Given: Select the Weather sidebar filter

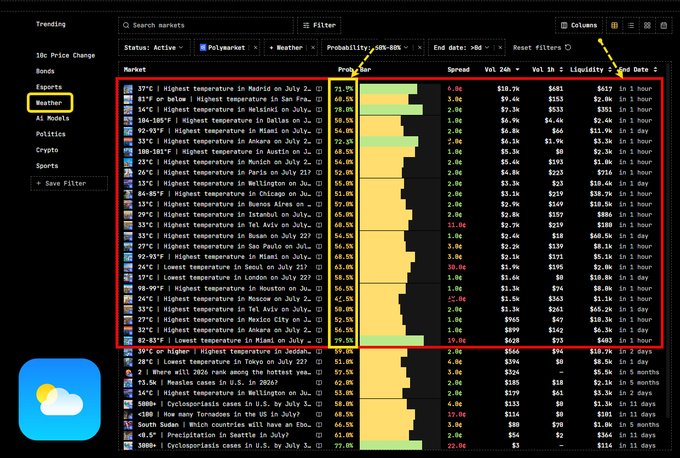Looking at the screenshot, I should click(49, 103).
